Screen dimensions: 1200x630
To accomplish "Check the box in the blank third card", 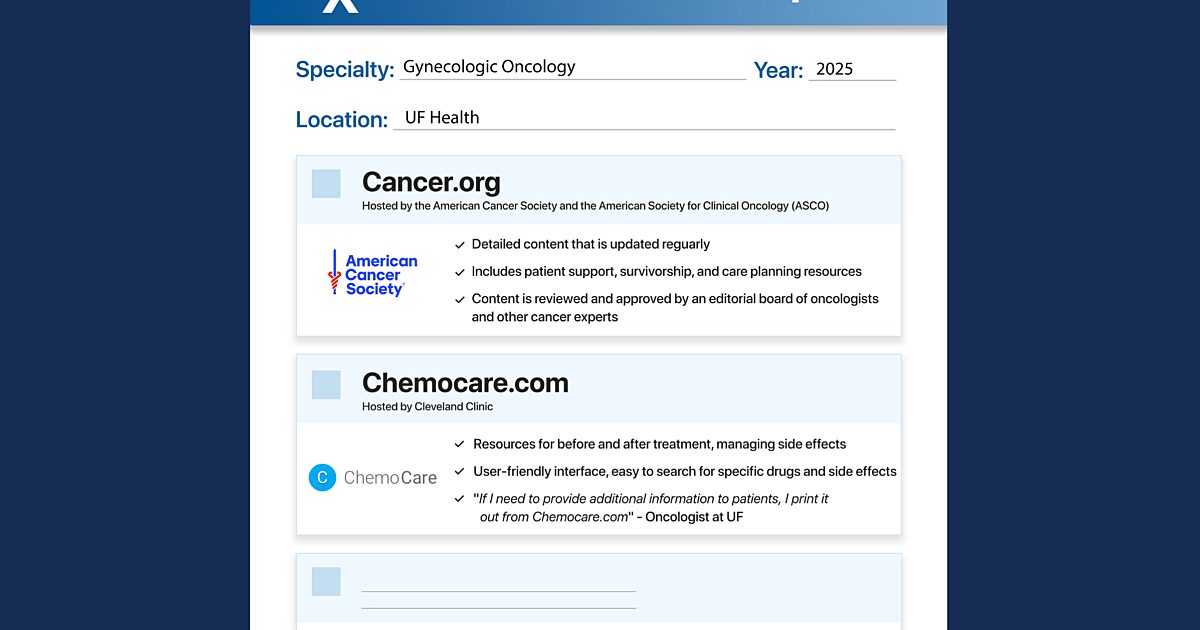I will point(326,582).
